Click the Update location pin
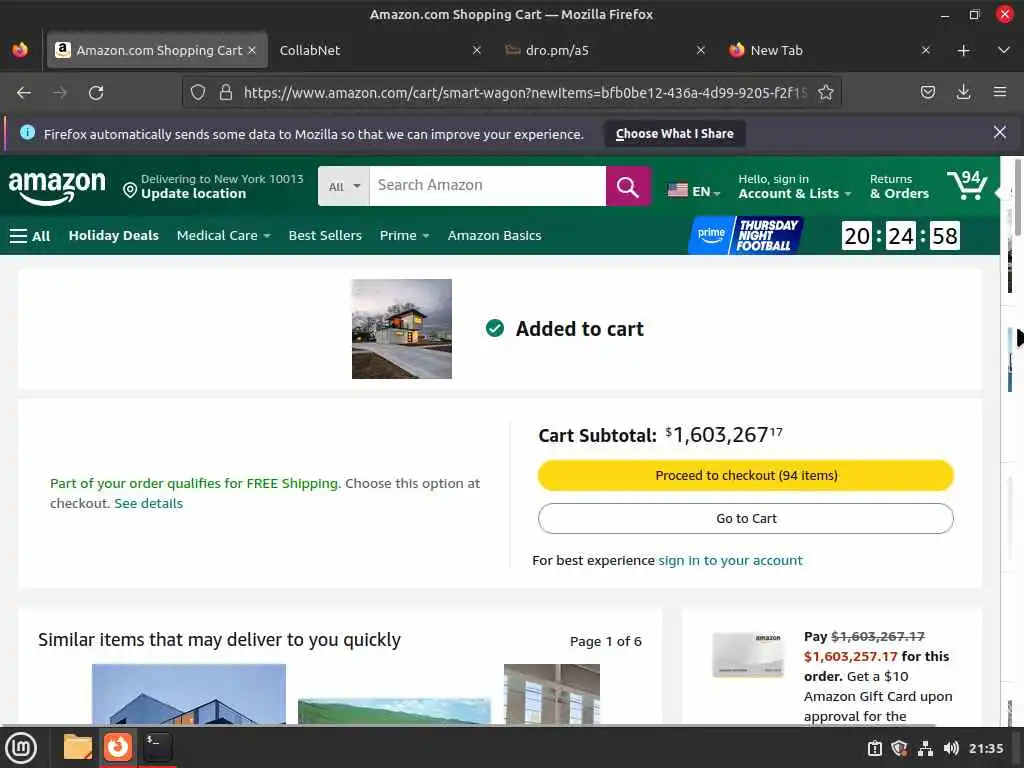The height and width of the screenshot is (768, 1024). click(x=130, y=190)
